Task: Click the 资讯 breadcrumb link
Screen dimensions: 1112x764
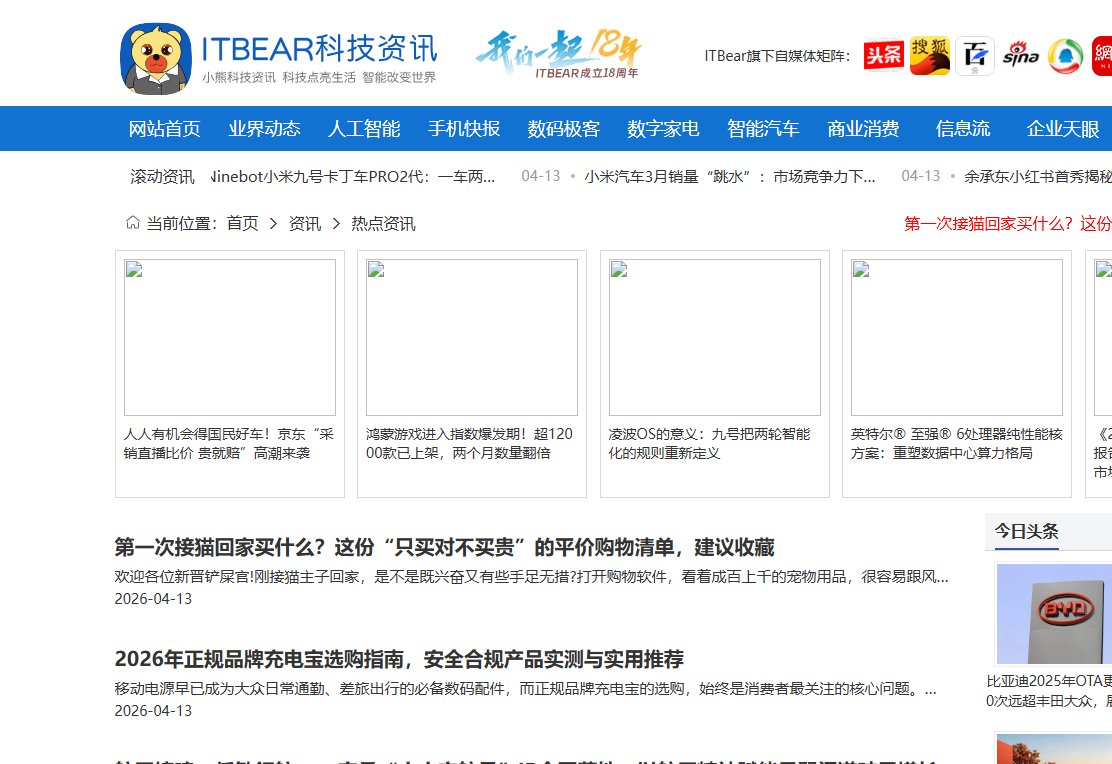Action: (305, 223)
